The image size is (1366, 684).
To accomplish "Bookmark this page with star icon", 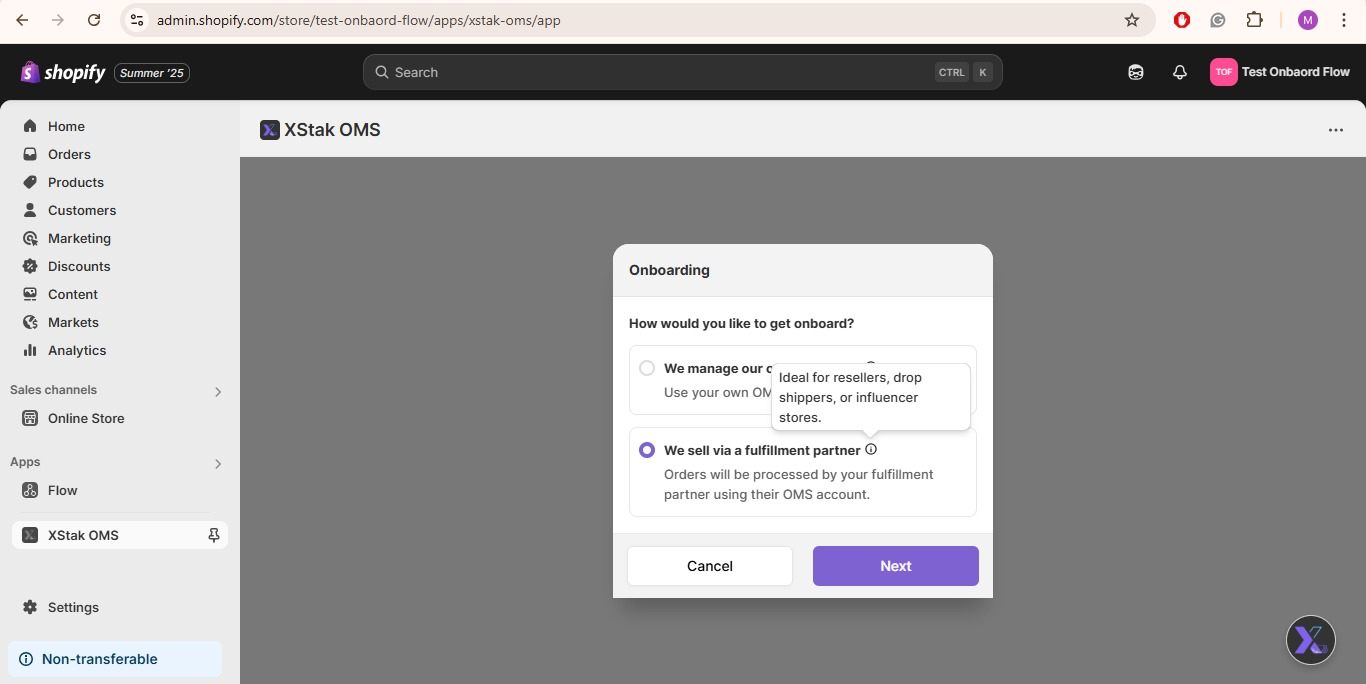I will point(1132,20).
